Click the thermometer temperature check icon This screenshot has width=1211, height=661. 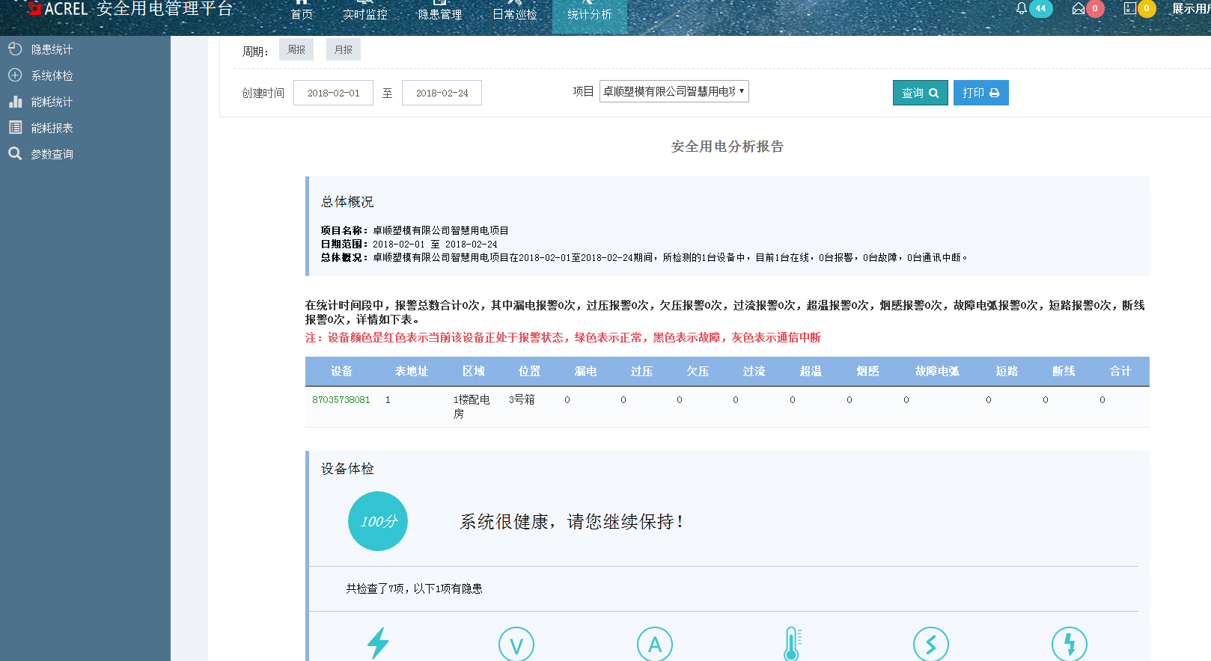(793, 644)
